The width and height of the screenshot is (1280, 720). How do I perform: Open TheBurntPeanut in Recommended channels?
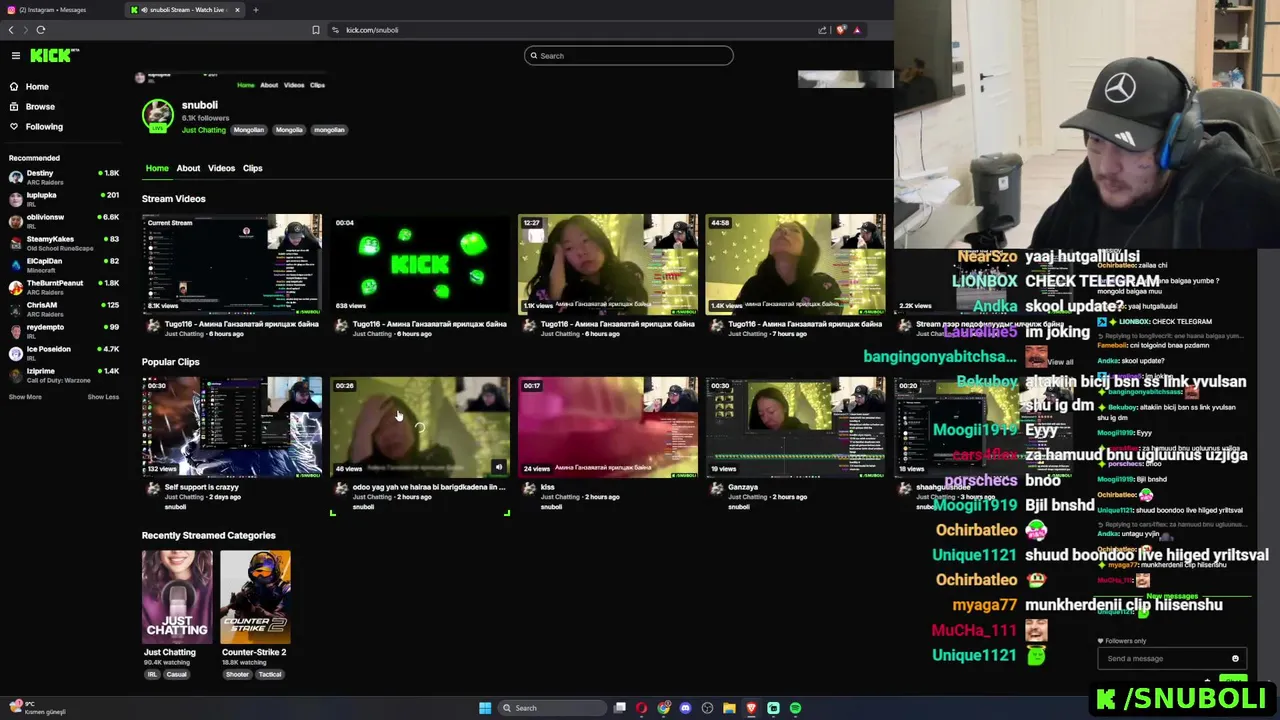(64, 287)
